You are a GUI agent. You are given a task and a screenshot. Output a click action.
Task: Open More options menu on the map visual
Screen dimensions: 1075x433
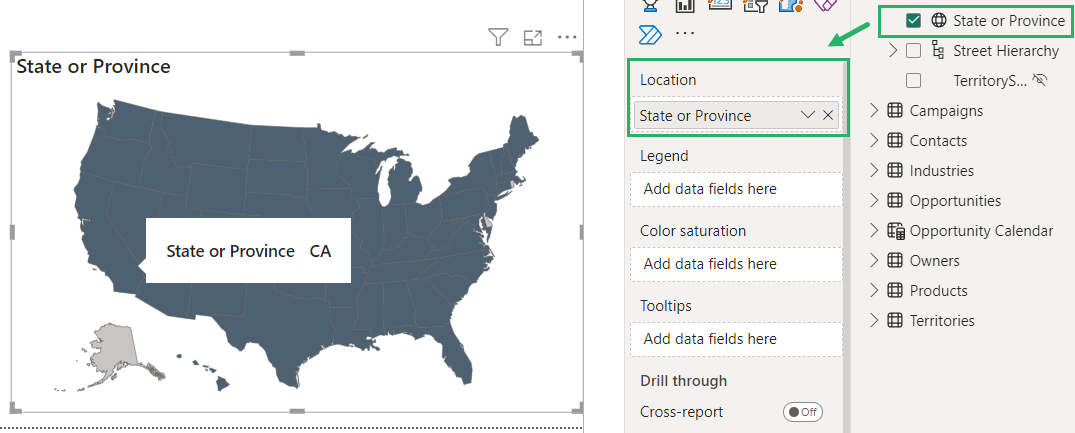click(x=568, y=37)
